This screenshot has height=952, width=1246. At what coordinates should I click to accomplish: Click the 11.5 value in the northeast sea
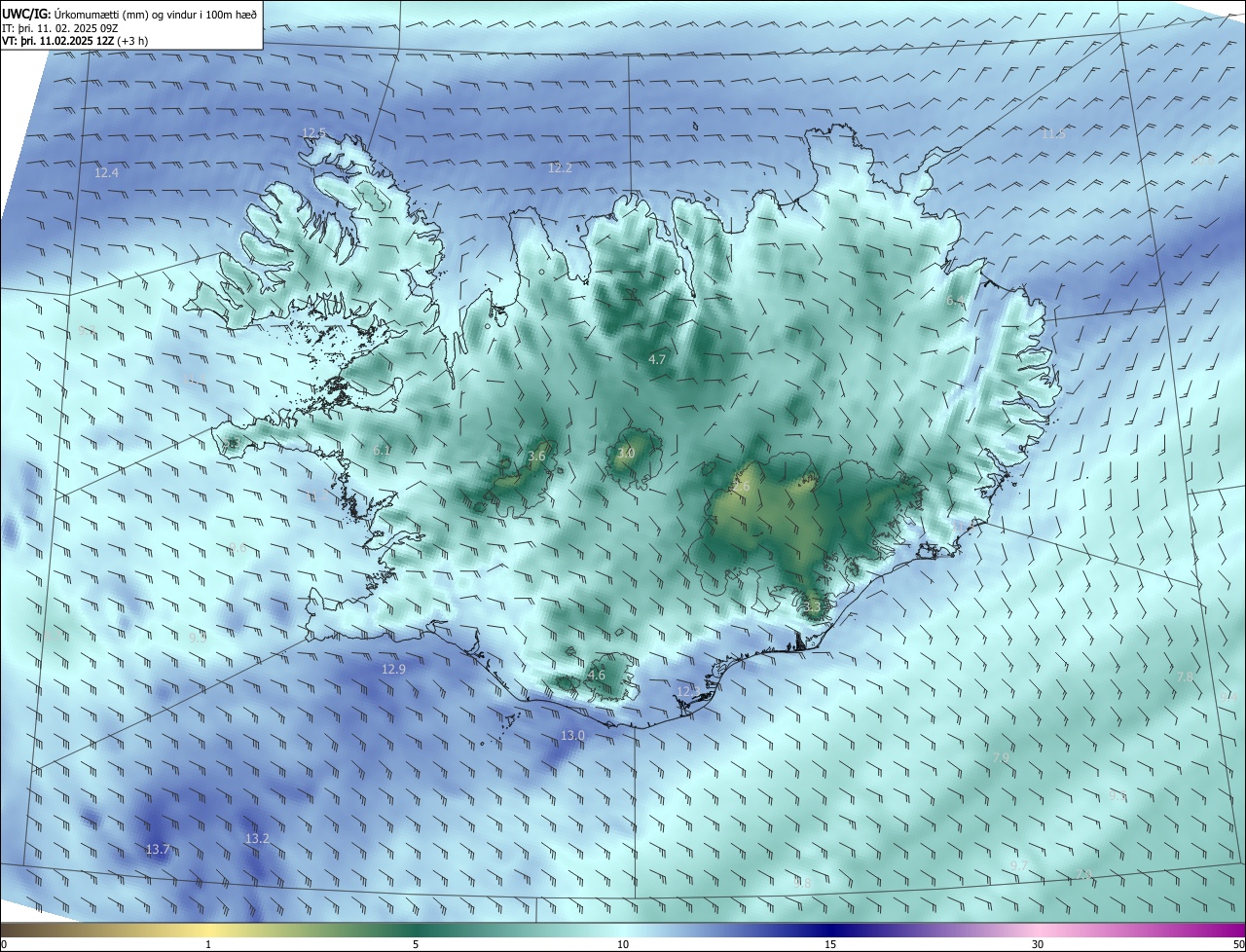[x=1053, y=133]
